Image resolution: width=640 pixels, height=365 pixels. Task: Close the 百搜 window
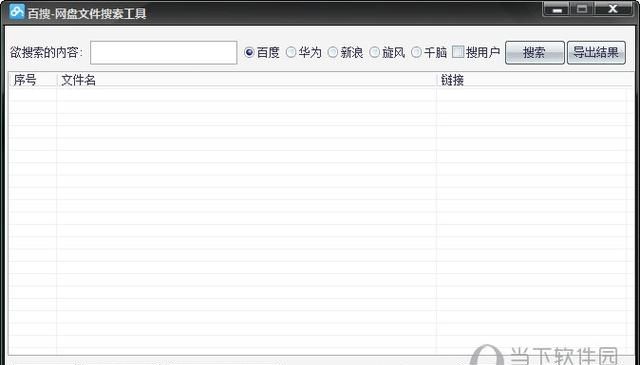click(x=613, y=9)
